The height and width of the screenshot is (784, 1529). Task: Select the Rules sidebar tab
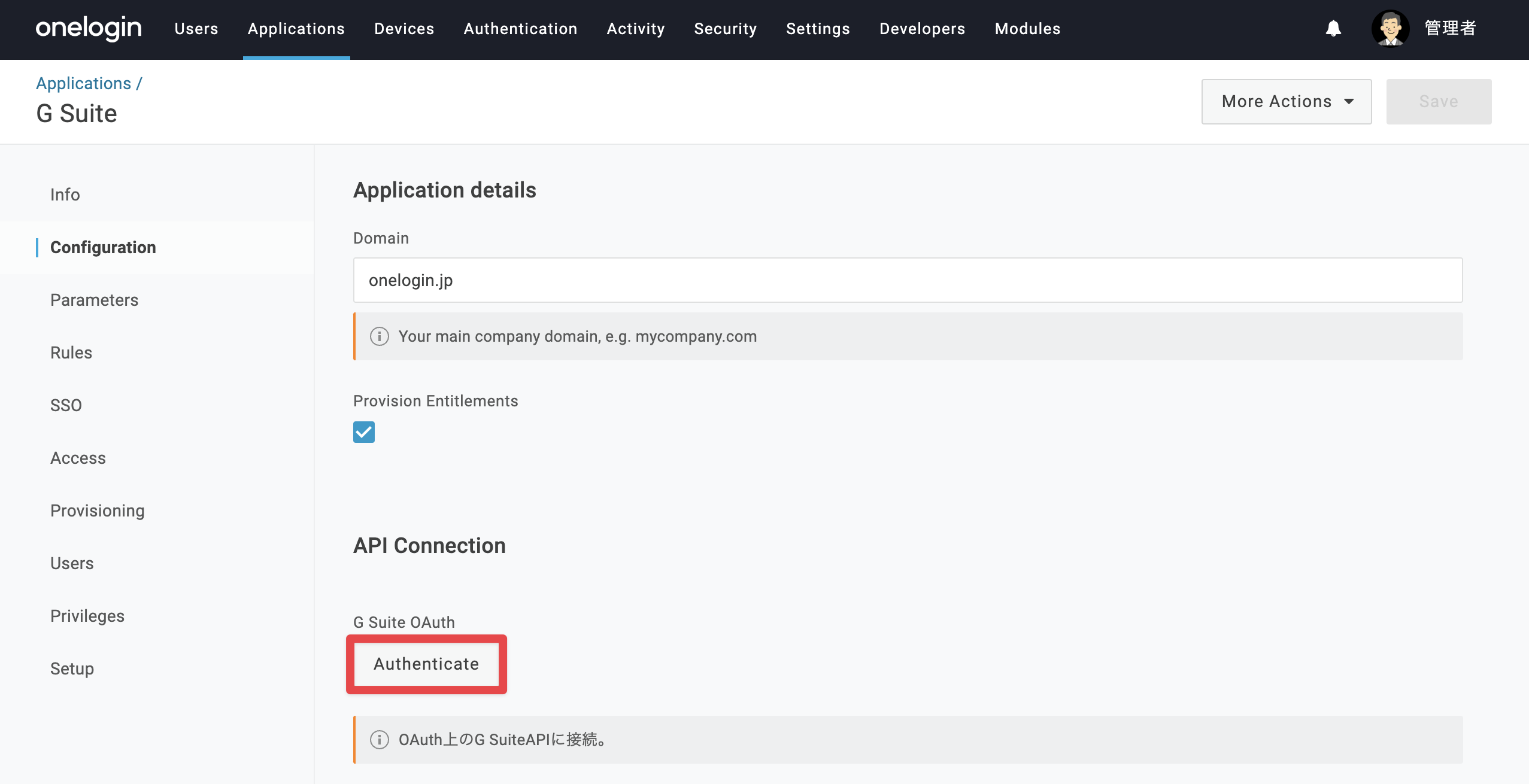pos(157,353)
